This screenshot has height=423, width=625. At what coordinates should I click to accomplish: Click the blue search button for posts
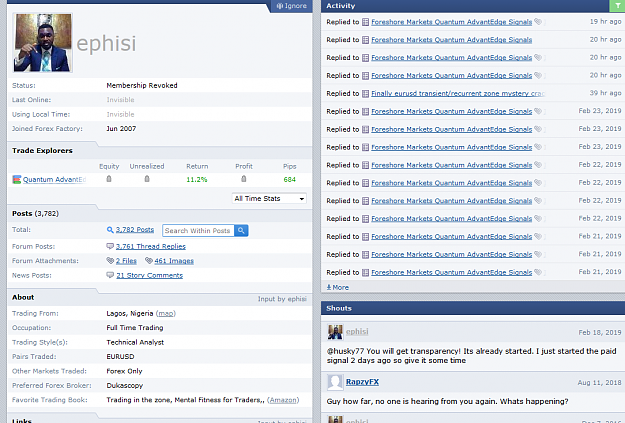[241, 230]
